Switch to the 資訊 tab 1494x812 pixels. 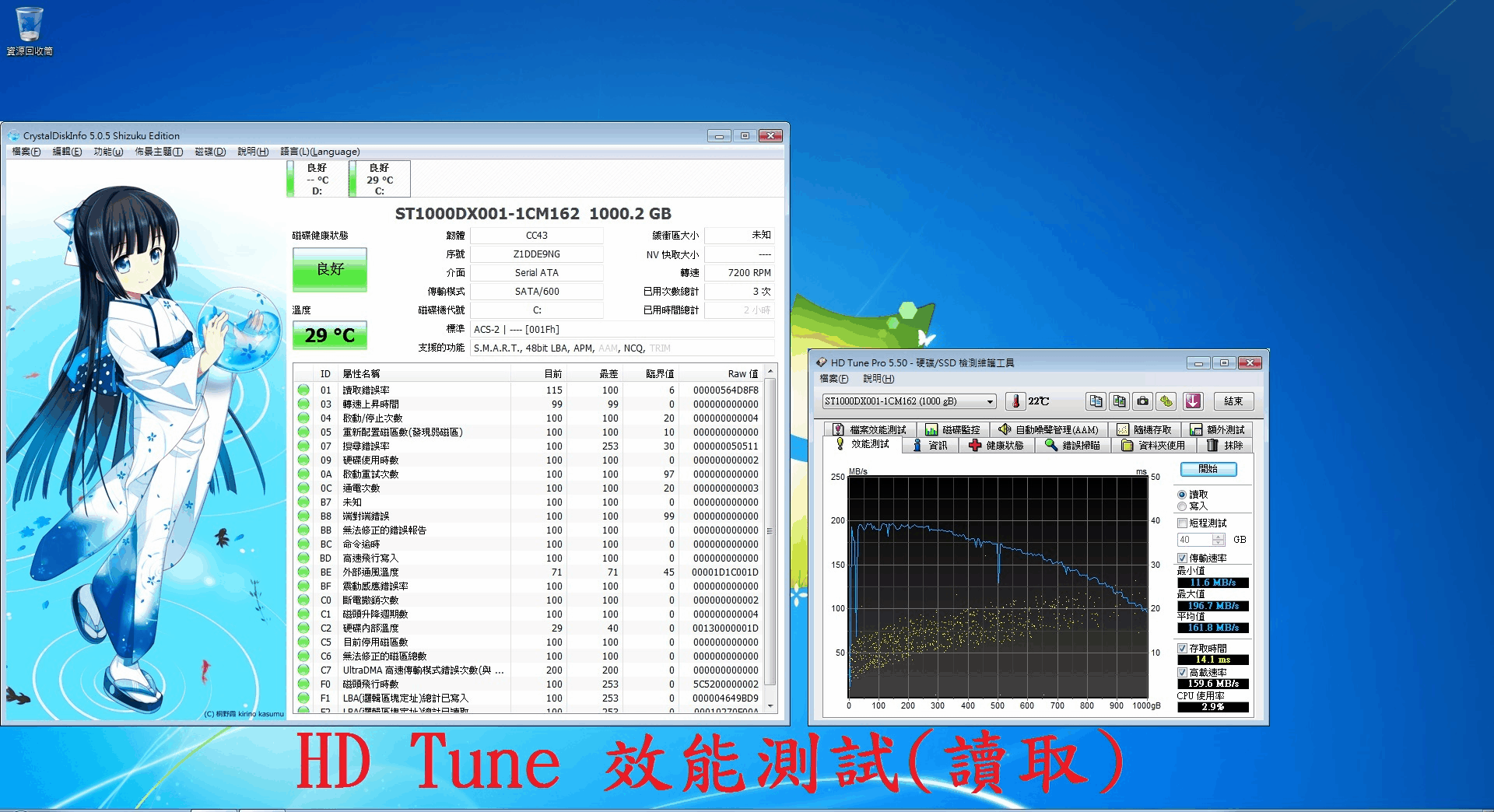(x=930, y=446)
